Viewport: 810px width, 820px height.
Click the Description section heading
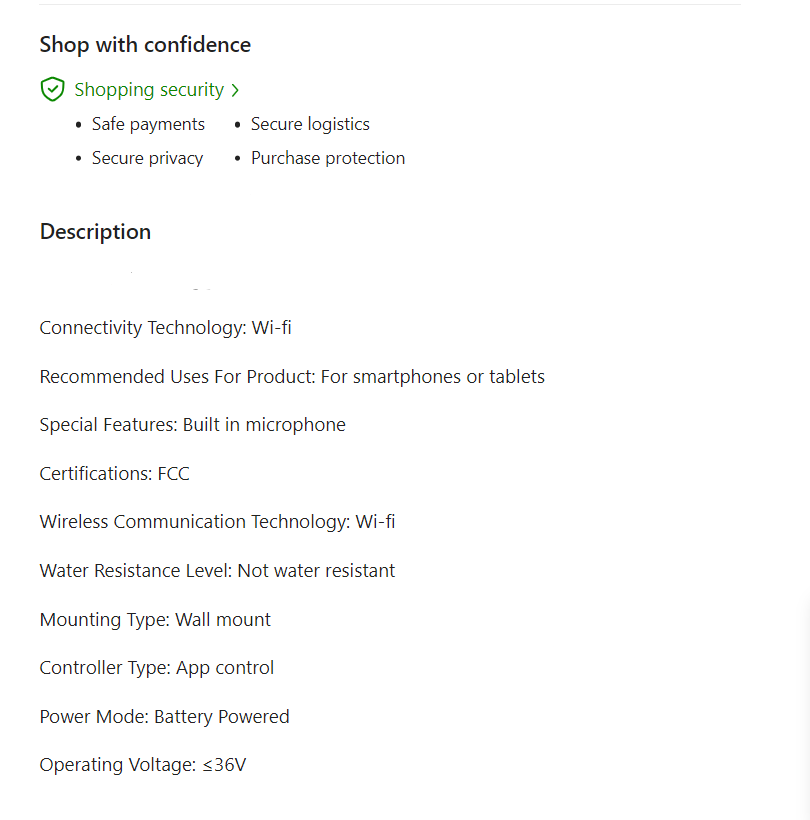pyautogui.click(x=95, y=232)
